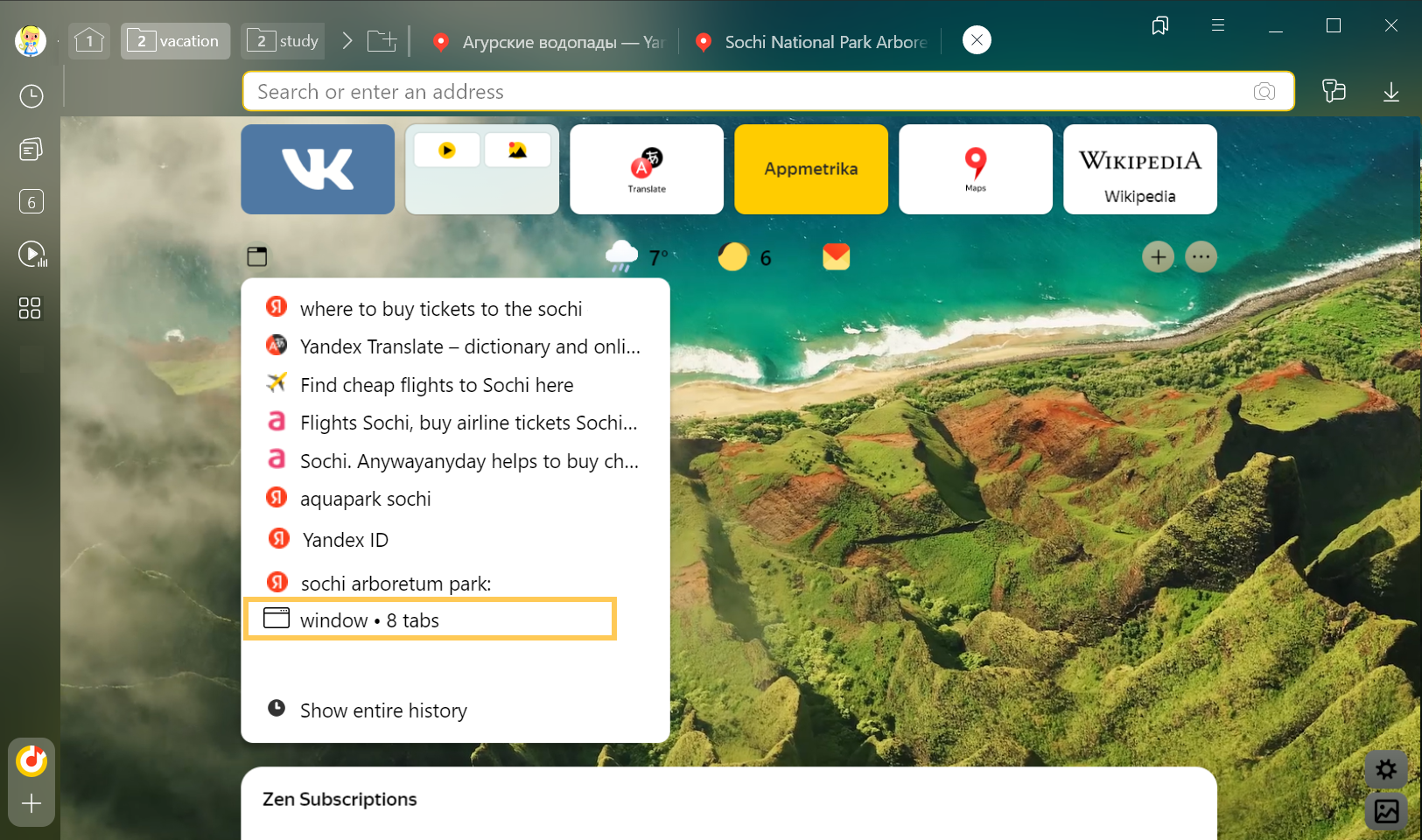This screenshot has height=840, width=1422.
Task: Open the browser hamburger menu
Action: (x=1218, y=25)
